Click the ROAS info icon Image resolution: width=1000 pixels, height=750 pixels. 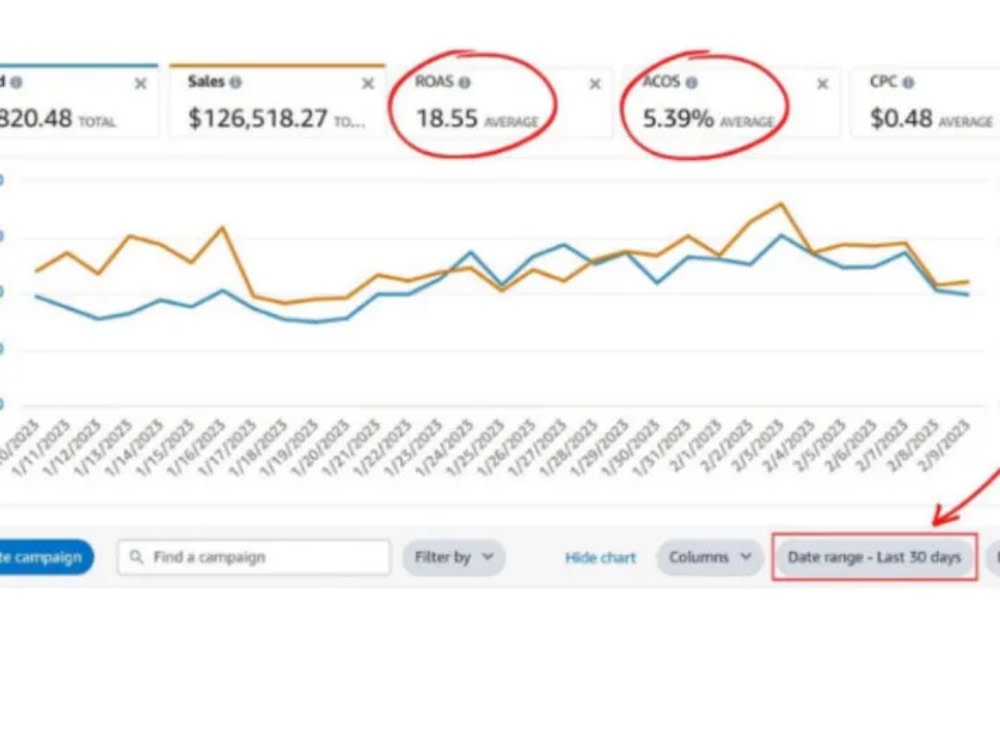(x=465, y=82)
